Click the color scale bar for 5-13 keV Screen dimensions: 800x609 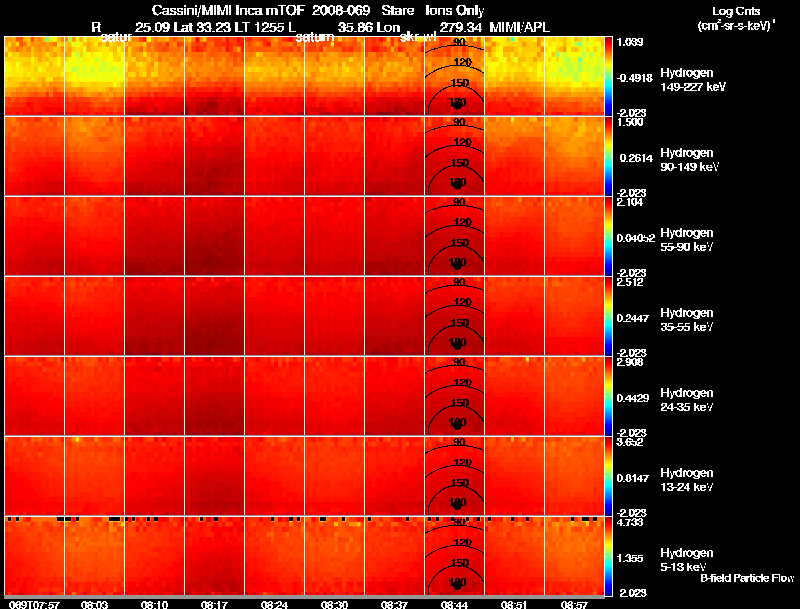(608, 556)
